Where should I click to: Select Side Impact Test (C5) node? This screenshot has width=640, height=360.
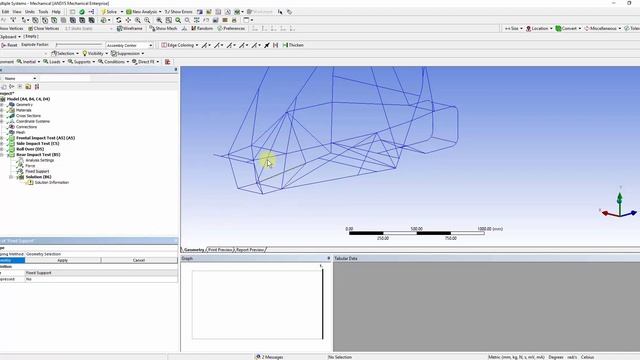coord(38,144)
